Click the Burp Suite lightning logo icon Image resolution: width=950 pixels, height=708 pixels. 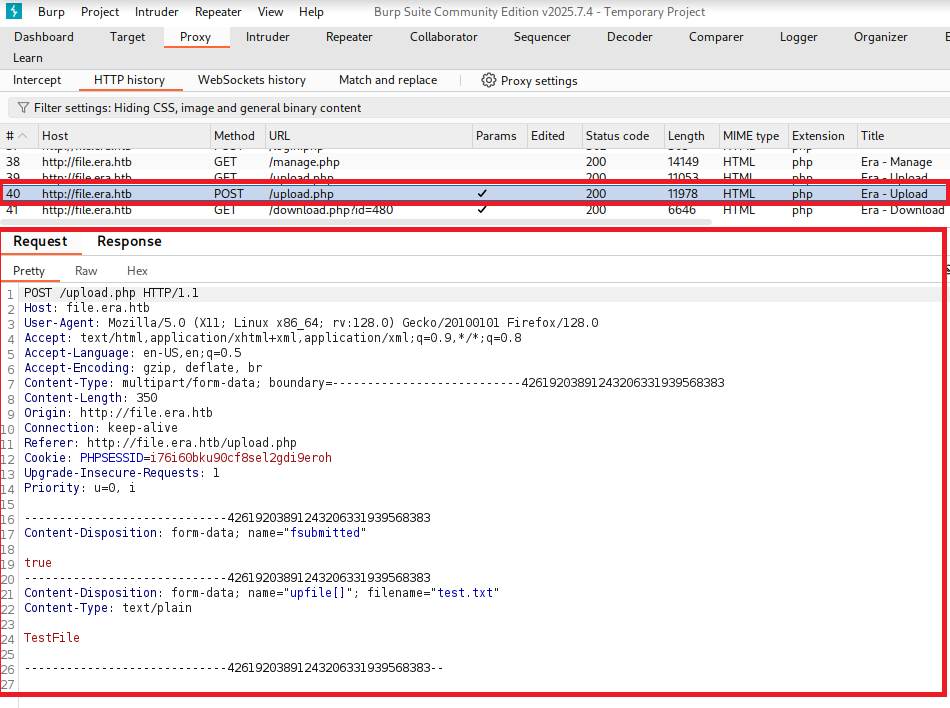pos(14,12)
